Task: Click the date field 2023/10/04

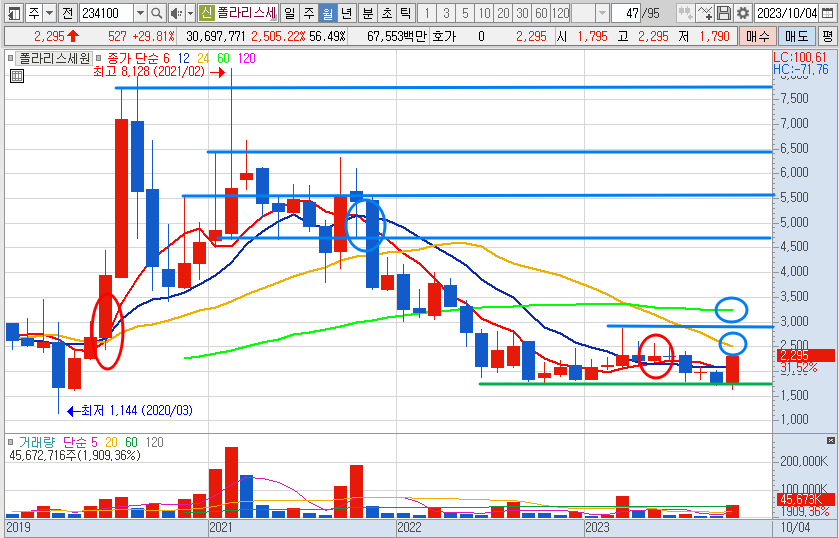Action: [x=786, y=13]
